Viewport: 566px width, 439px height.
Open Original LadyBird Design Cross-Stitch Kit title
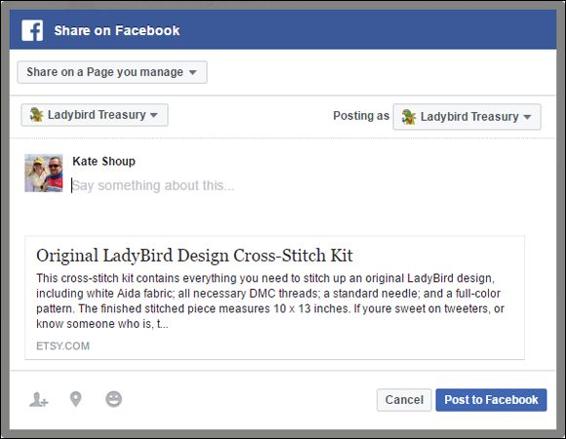point(194,256)
